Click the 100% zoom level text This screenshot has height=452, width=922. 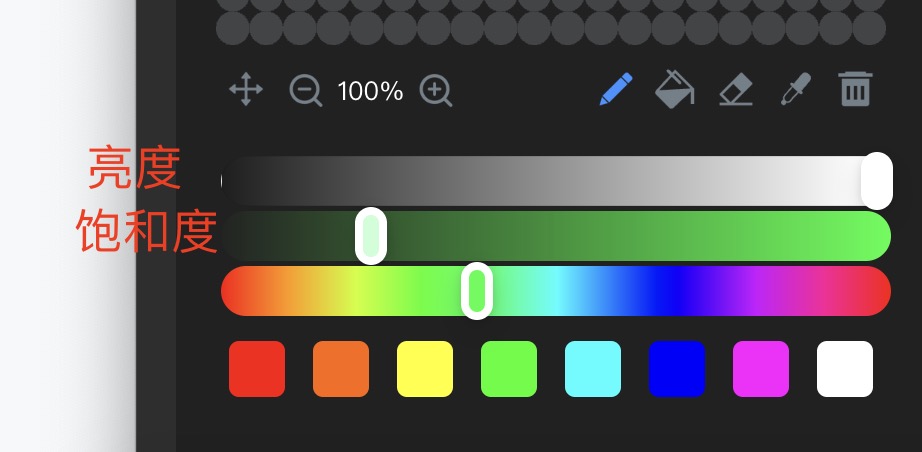[x=370, y=92]
